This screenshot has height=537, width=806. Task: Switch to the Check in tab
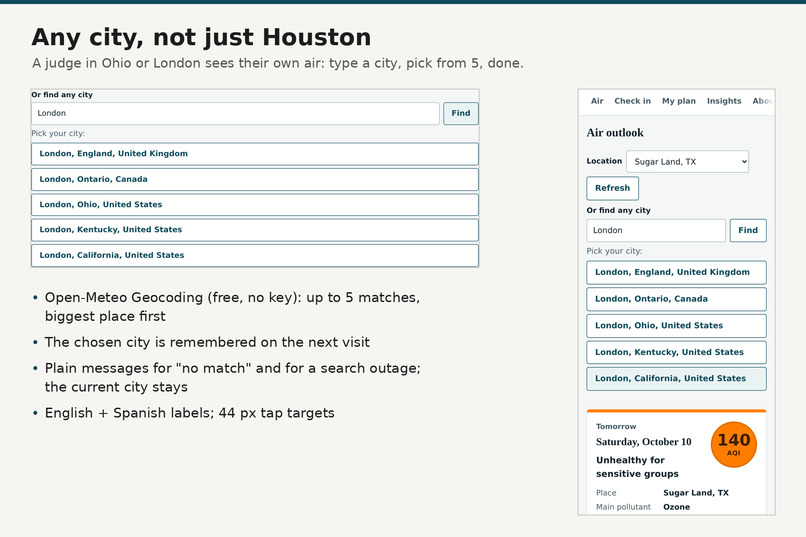[x=632, y=101]
